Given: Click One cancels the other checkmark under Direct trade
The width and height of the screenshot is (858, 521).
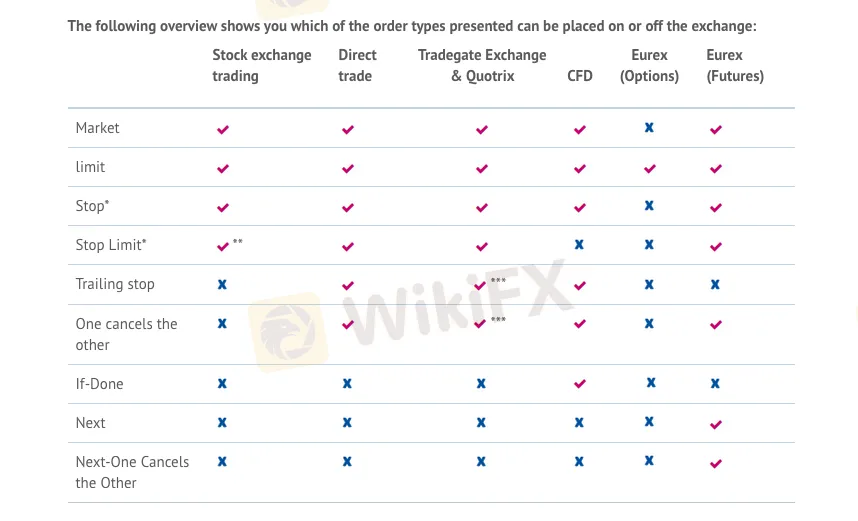Looking at the screenshot, I should click(x=348, y=325).
